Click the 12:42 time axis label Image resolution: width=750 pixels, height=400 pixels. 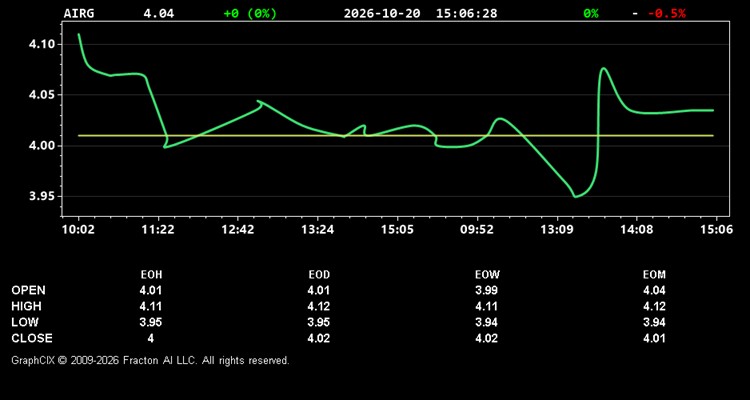pos(238,230)
